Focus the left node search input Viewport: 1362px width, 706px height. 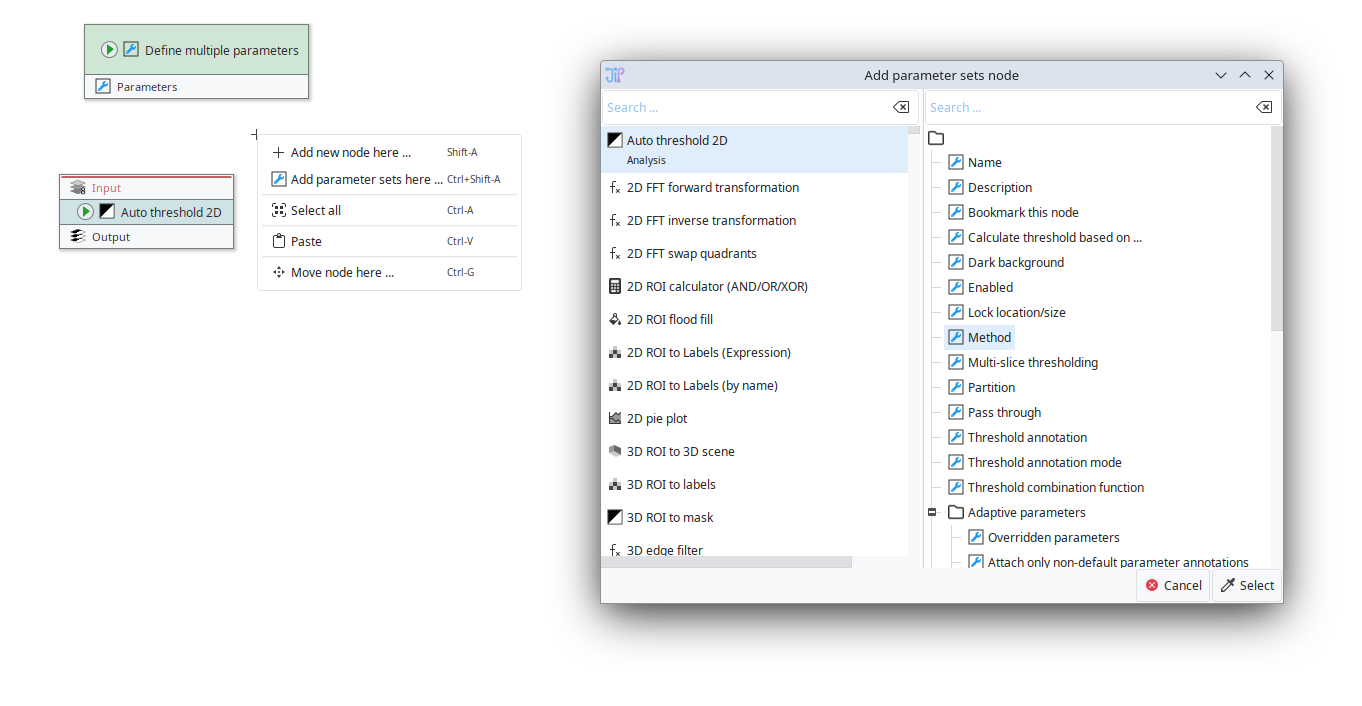[745, 108]
